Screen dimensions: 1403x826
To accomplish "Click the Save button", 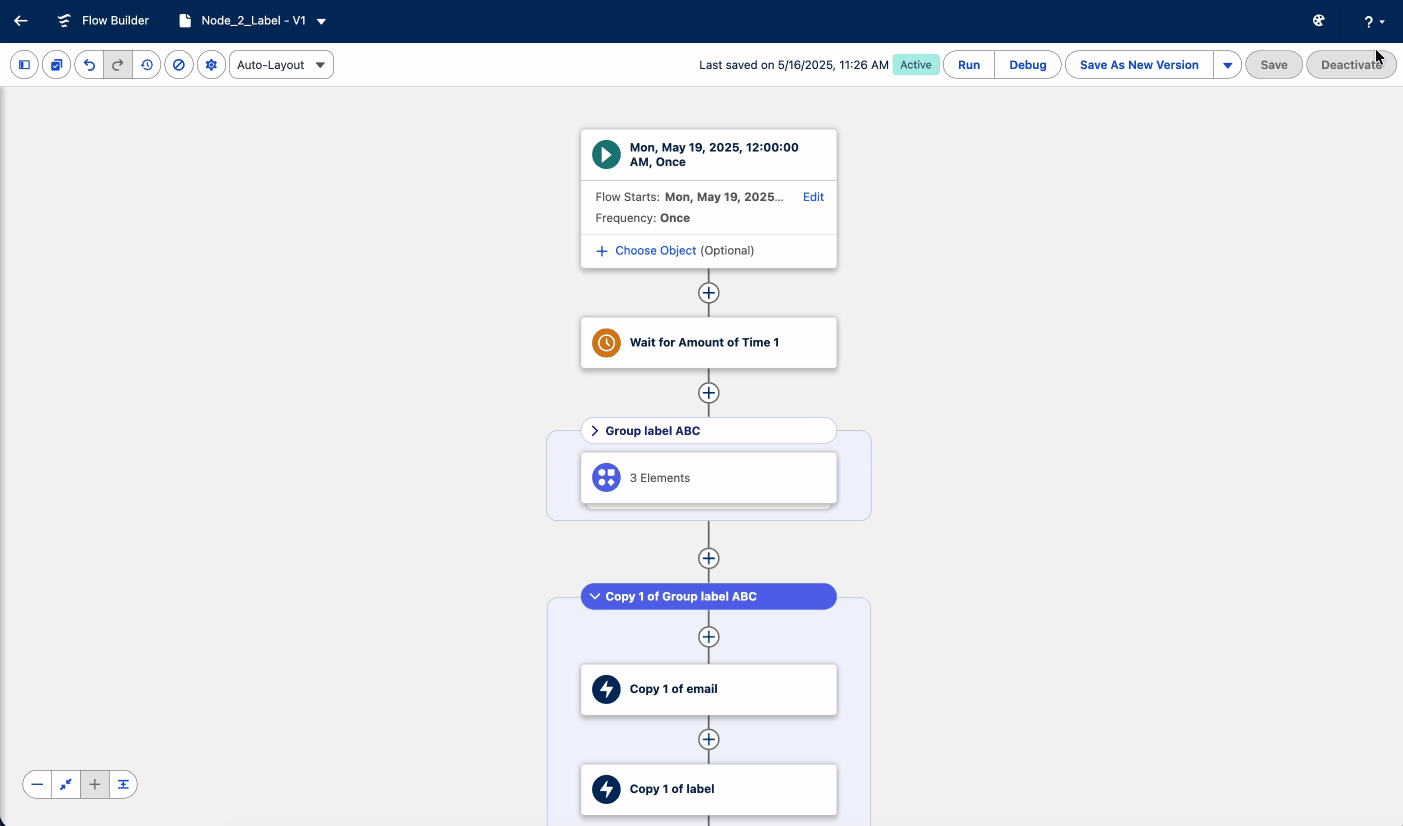I will (x=1274, y=65).
